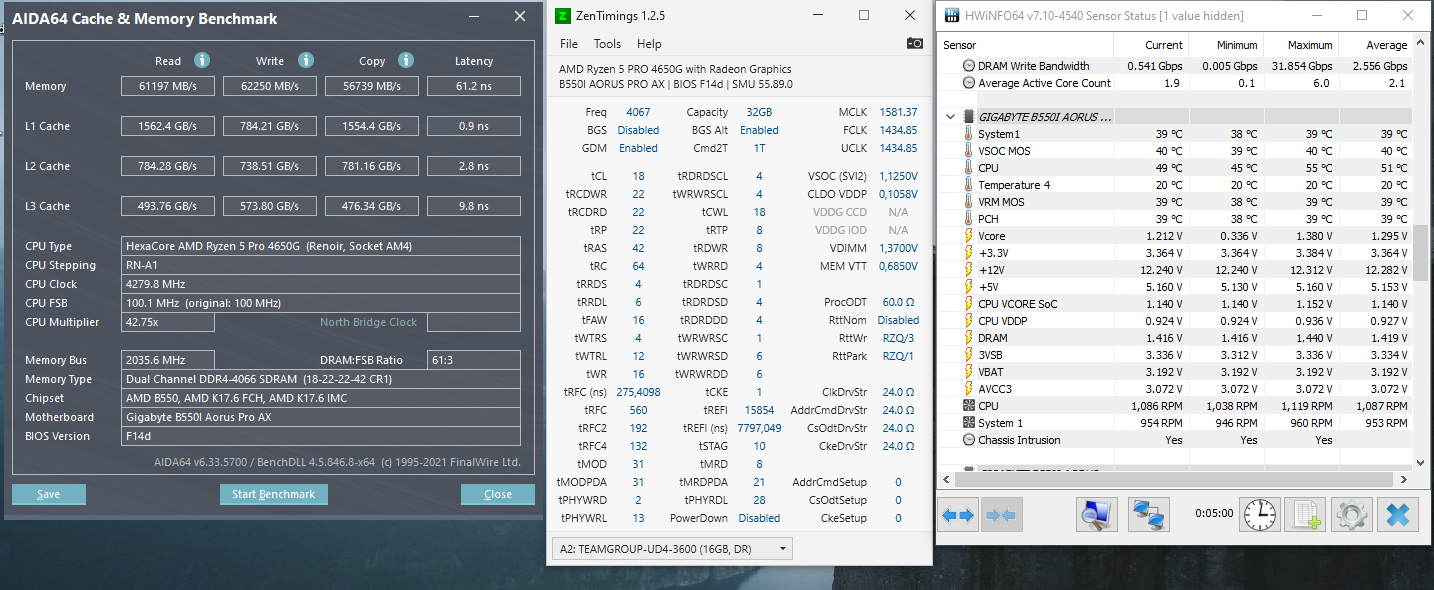Click the empty North Bridge Clock field
This screenshot has height=590, width=1434.
(474, 322)
